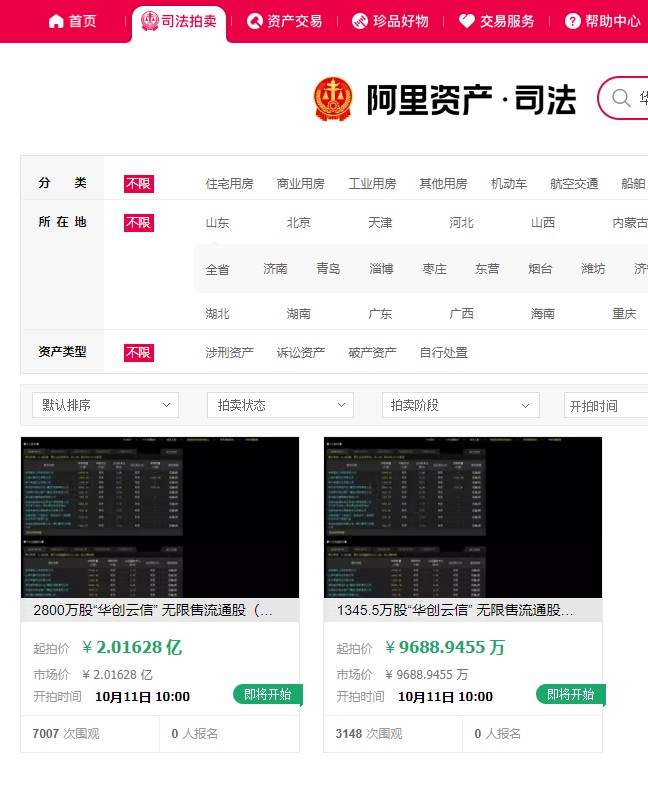
Task: Click the 7007 次围观 view count
Action: point(66,733)
